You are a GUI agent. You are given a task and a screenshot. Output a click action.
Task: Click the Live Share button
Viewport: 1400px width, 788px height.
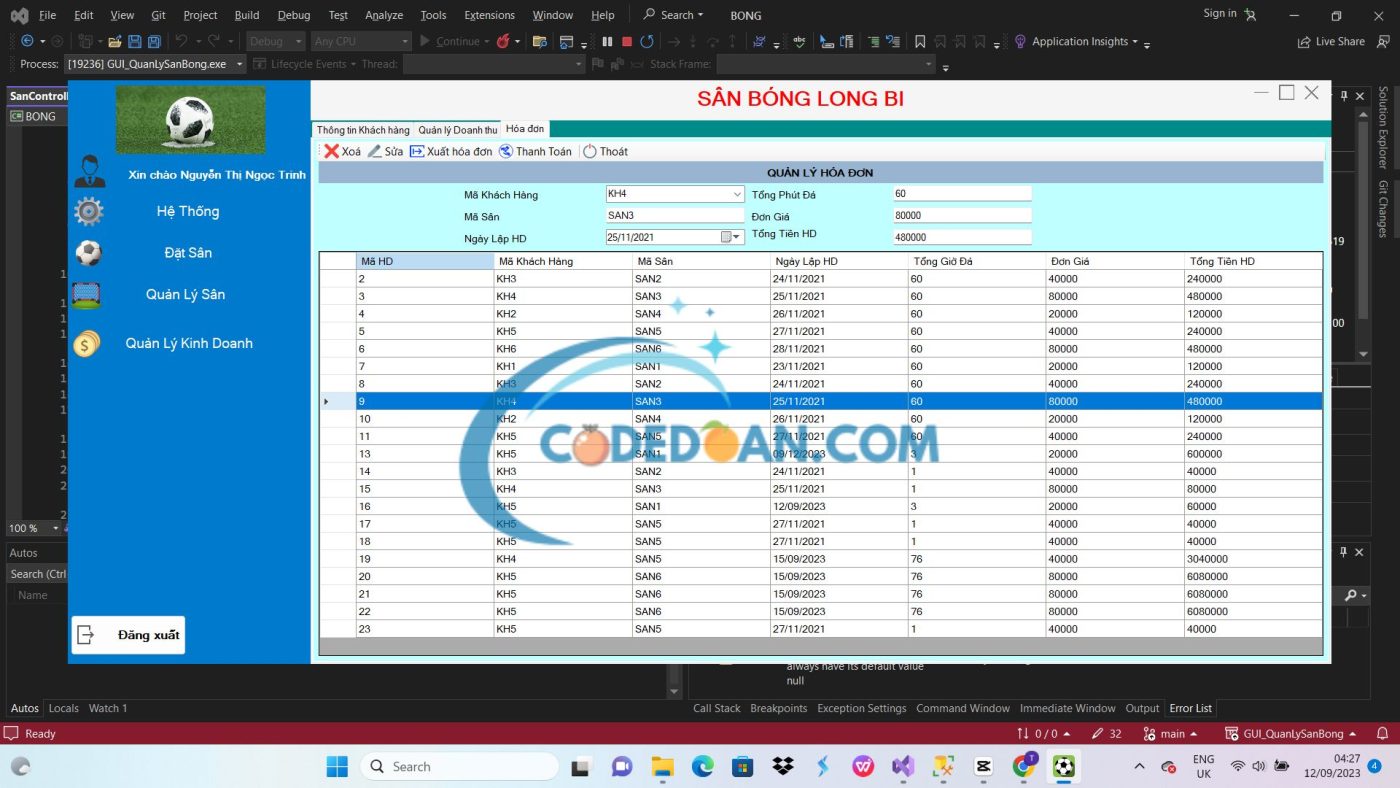[x=1331, y=42]
